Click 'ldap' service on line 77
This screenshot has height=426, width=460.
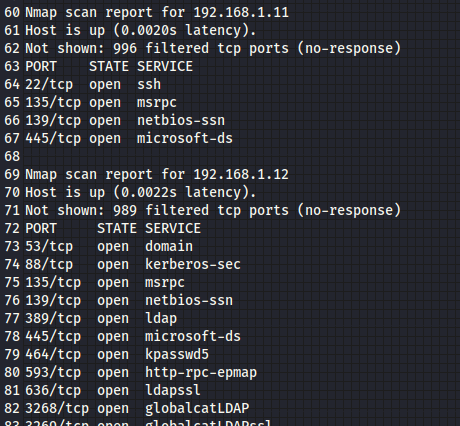161,319
